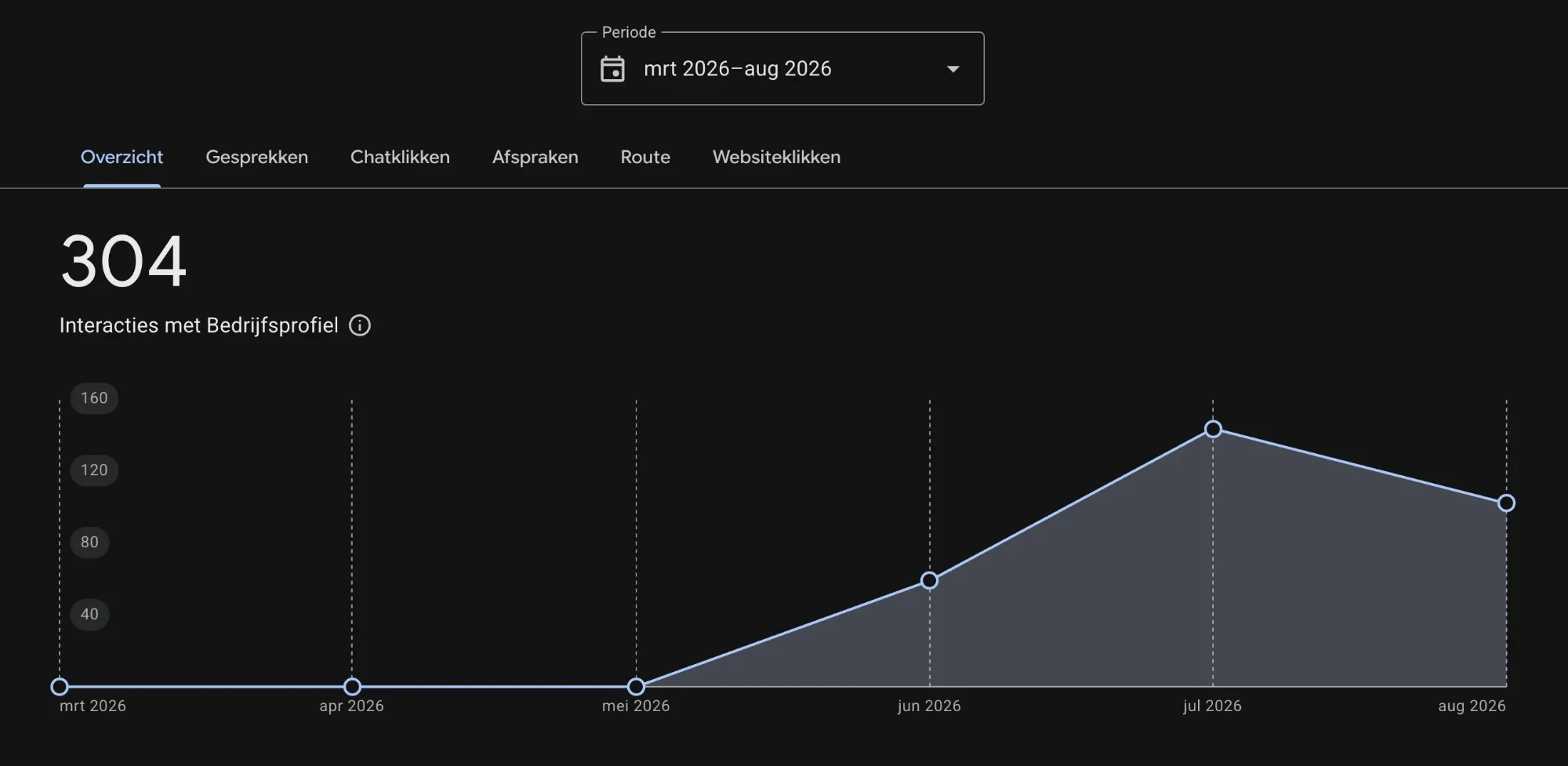Image resolution: width=1568 pixels, height=766 pixels.
Task: Click the mrt 2026 x-axis label
Action: (93, 706)
